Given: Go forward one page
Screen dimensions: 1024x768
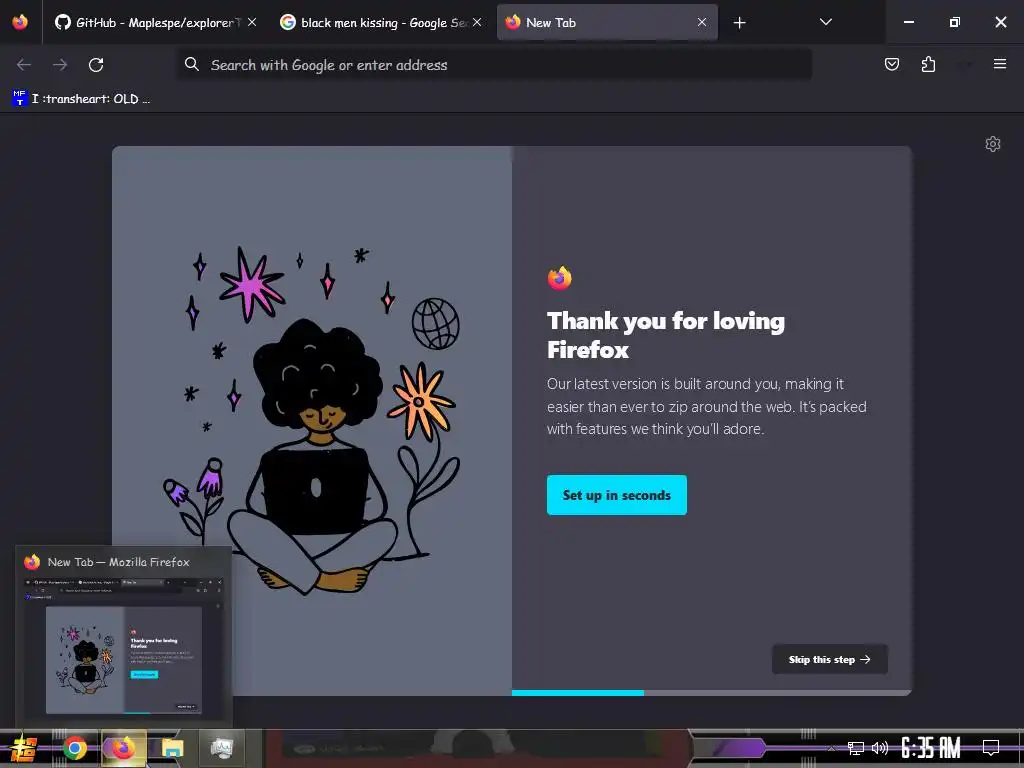Looking at the screenshot, I should 60,65.
